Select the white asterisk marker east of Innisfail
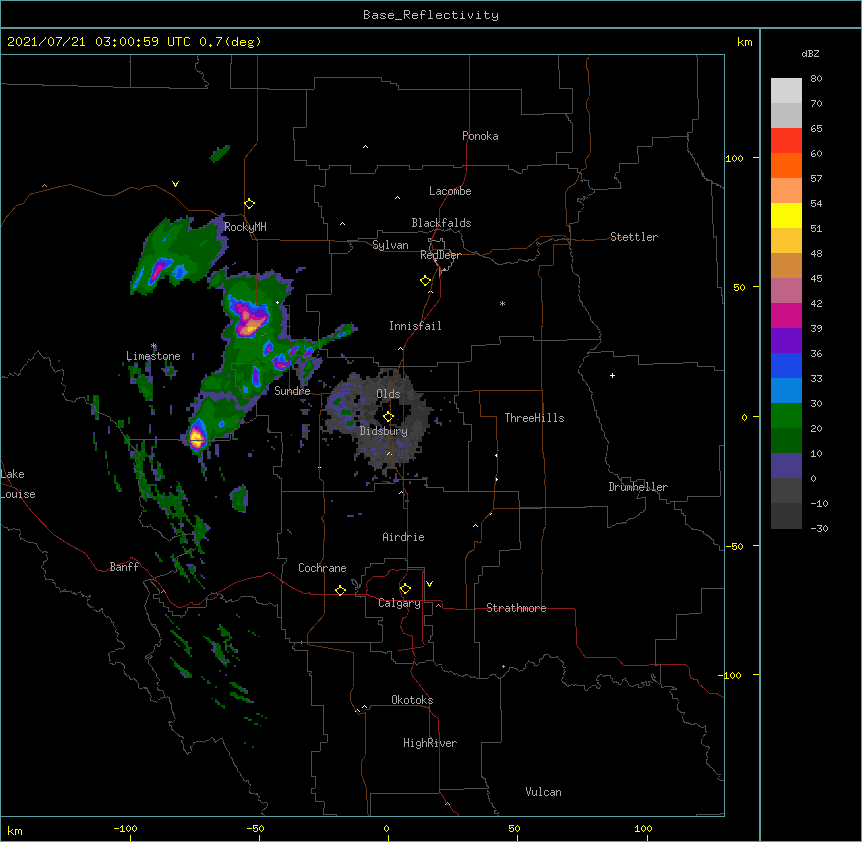 coord(502,303)
